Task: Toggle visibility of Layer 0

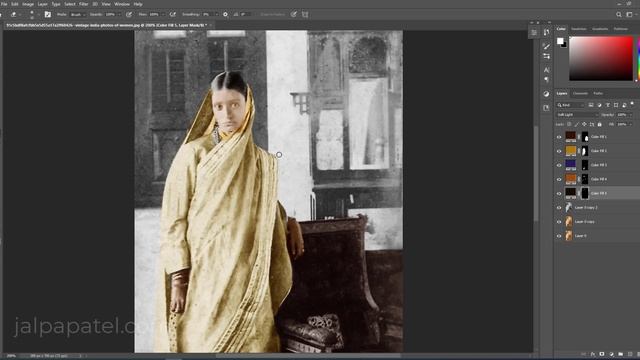Action: tap(559, 236)
